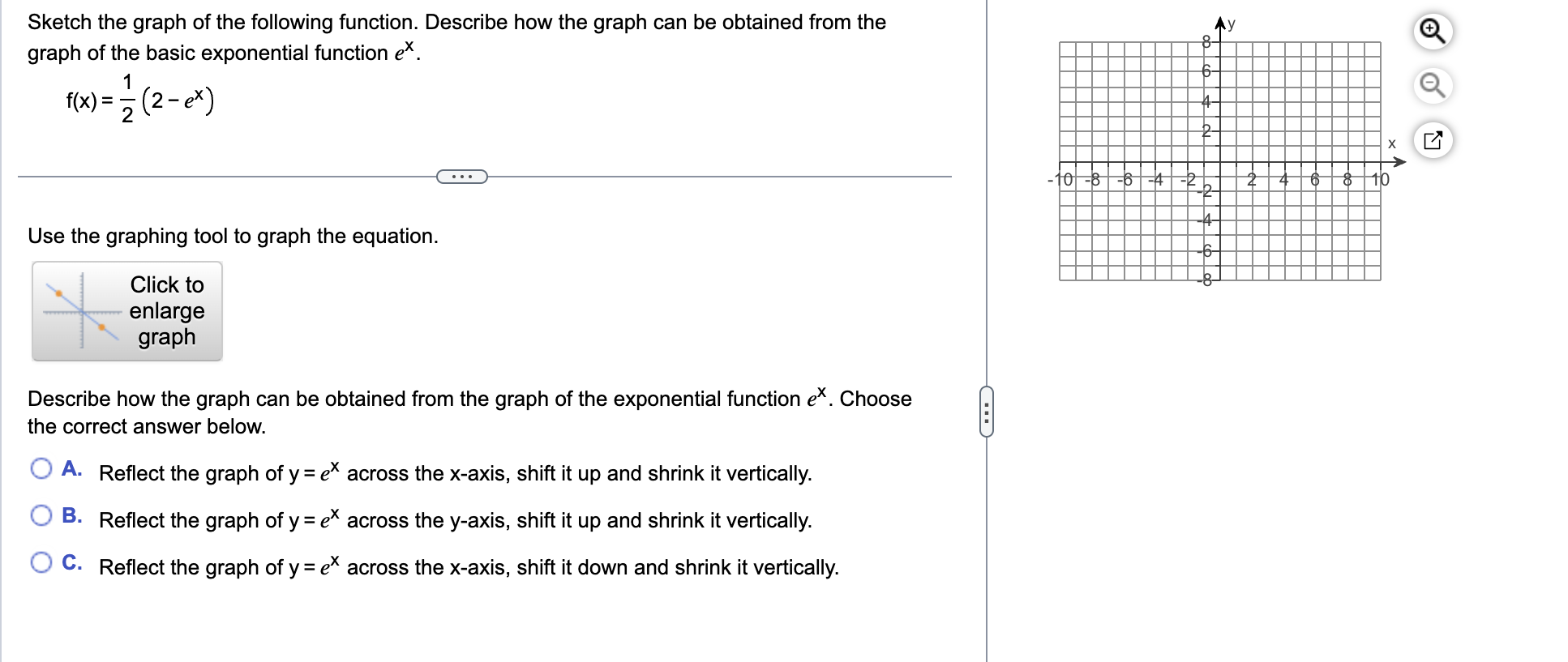Select answer choice B
1568x662 pixels.
(40, 514)
